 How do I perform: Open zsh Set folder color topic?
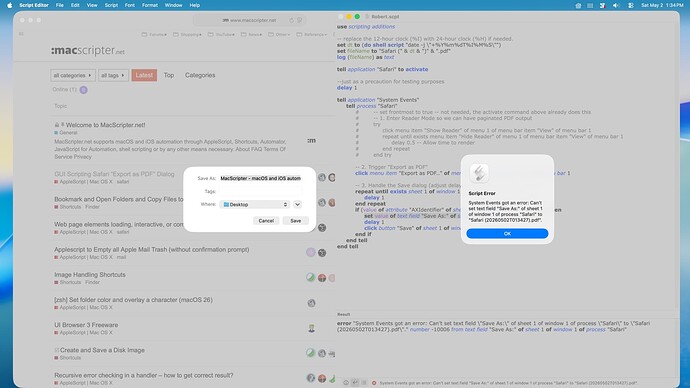133,300
